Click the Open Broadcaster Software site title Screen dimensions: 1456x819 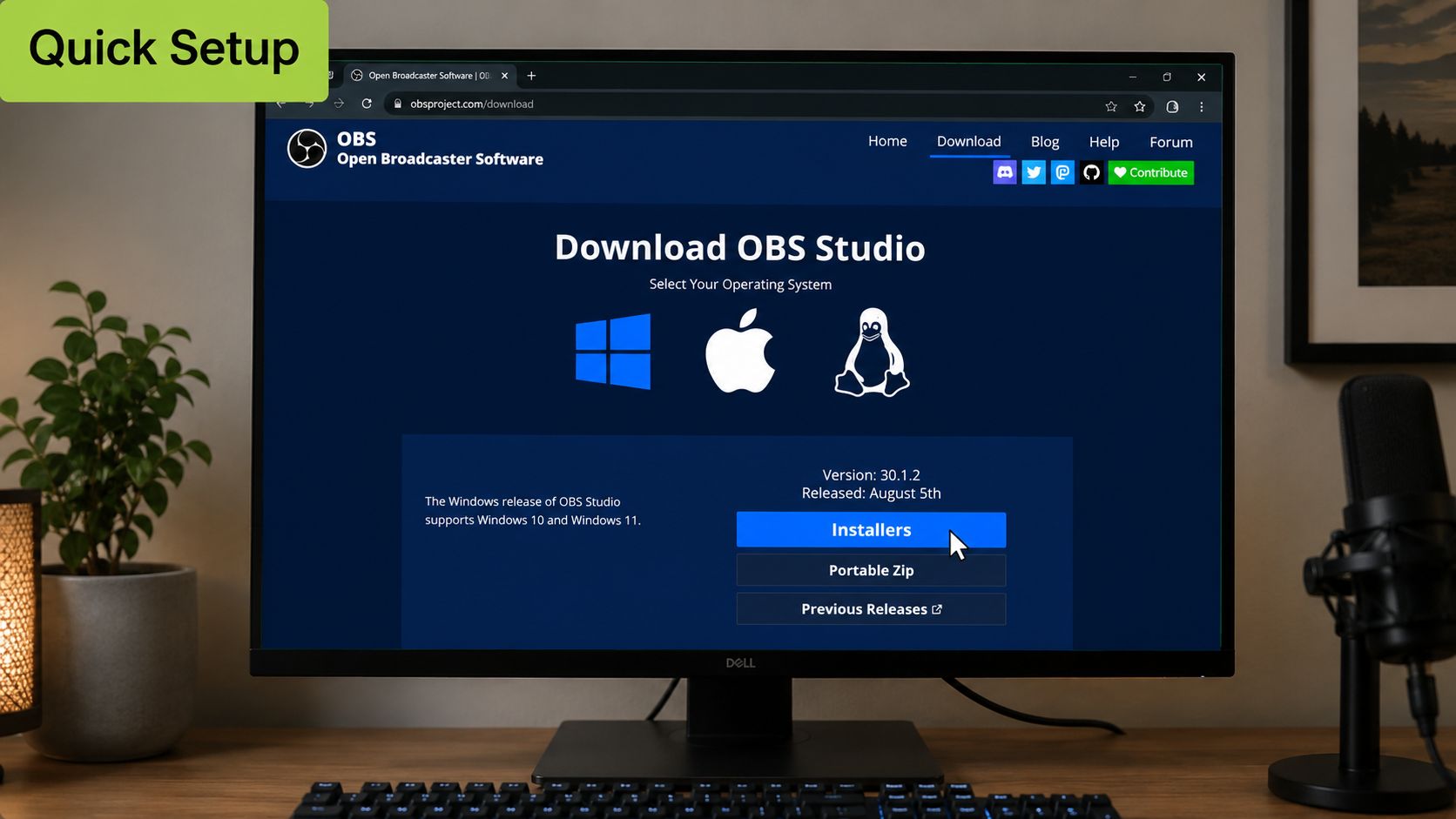tap(440, 159)
